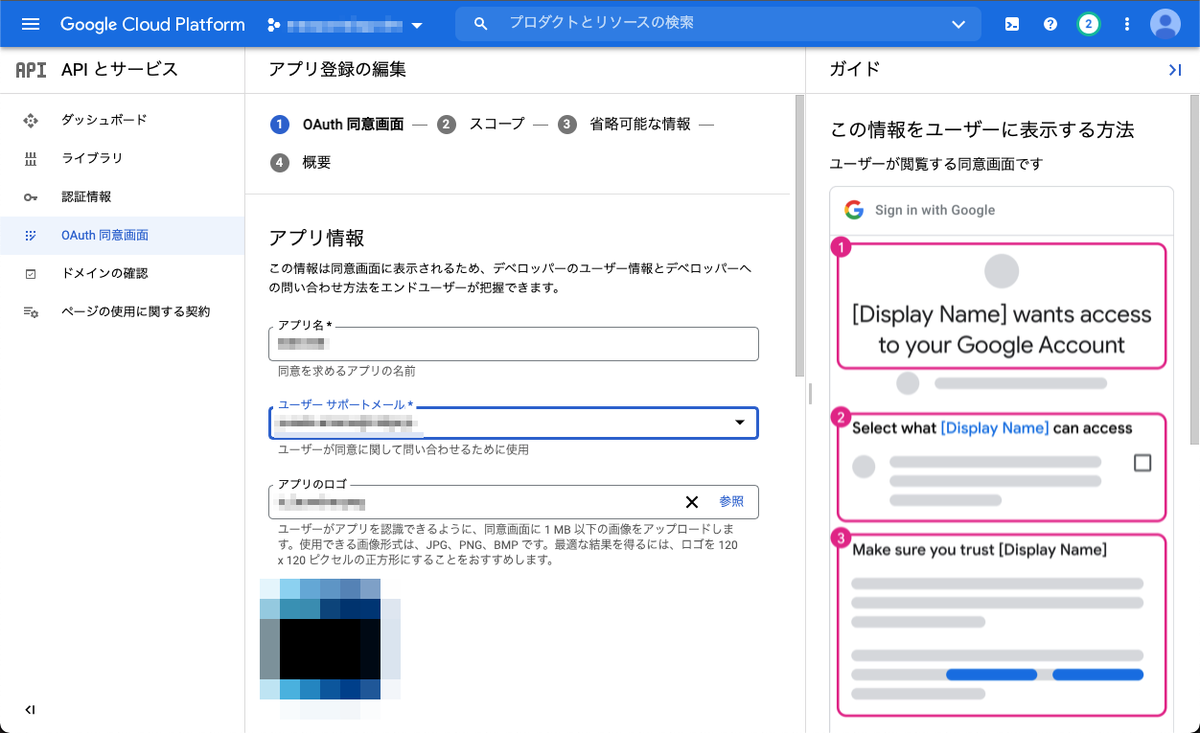Viewport: 1200px width, 733px height.
Task: Click the guide panel vertical scrollbar
Action: point(1194,270)
